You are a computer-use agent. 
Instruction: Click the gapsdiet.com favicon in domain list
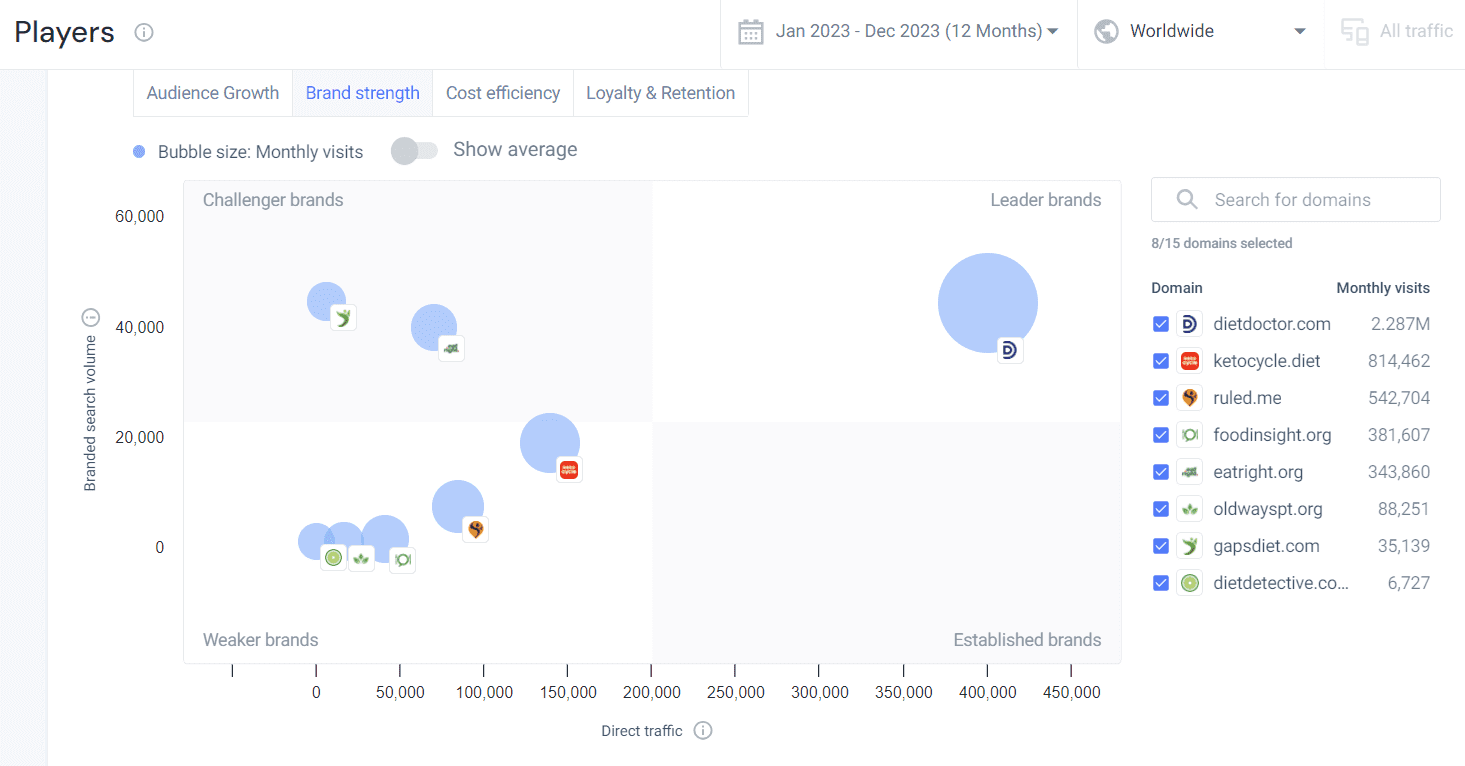1189,546
